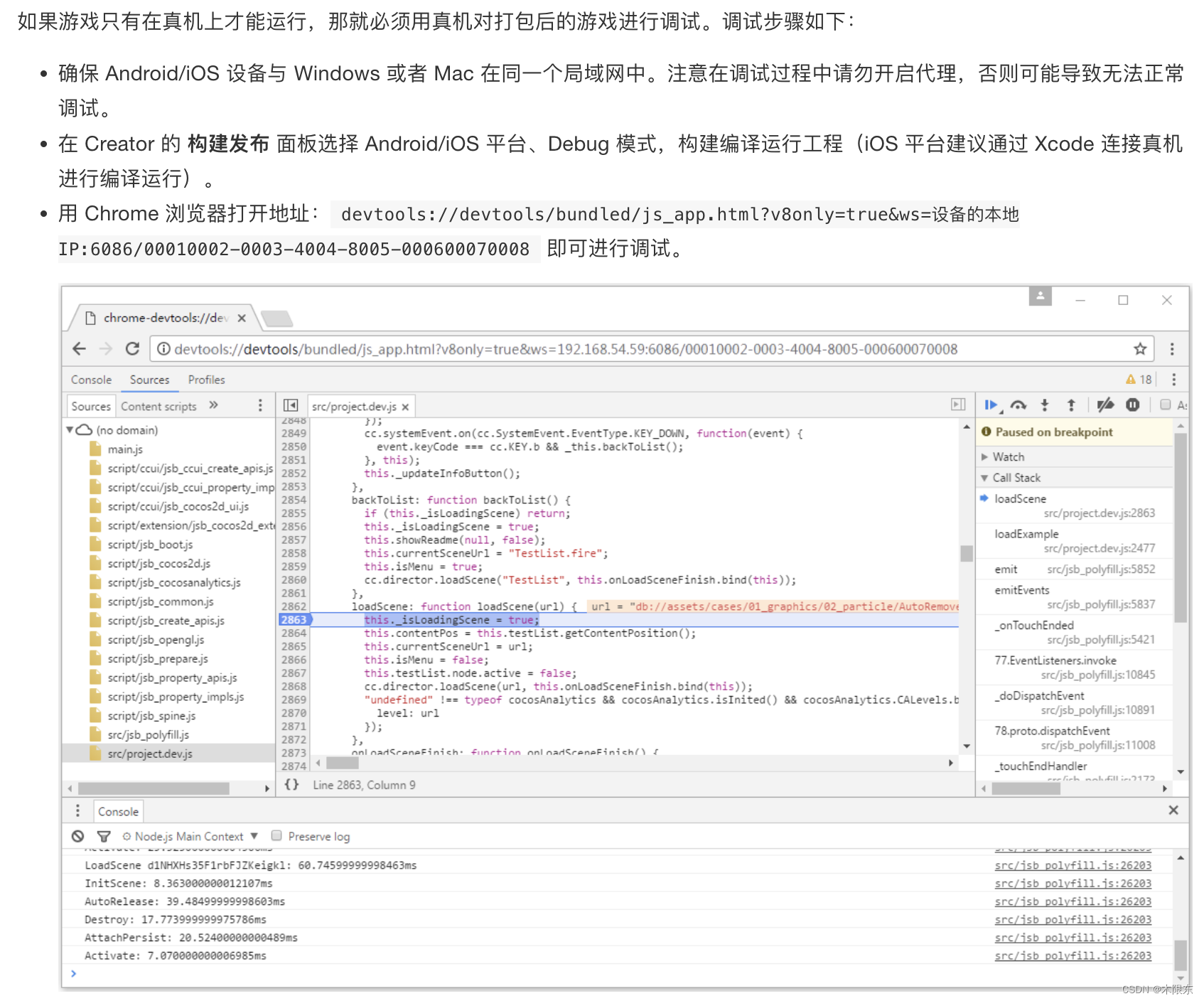
Task: Close the chrome-devtools browser tab
Action: (242, 318)
